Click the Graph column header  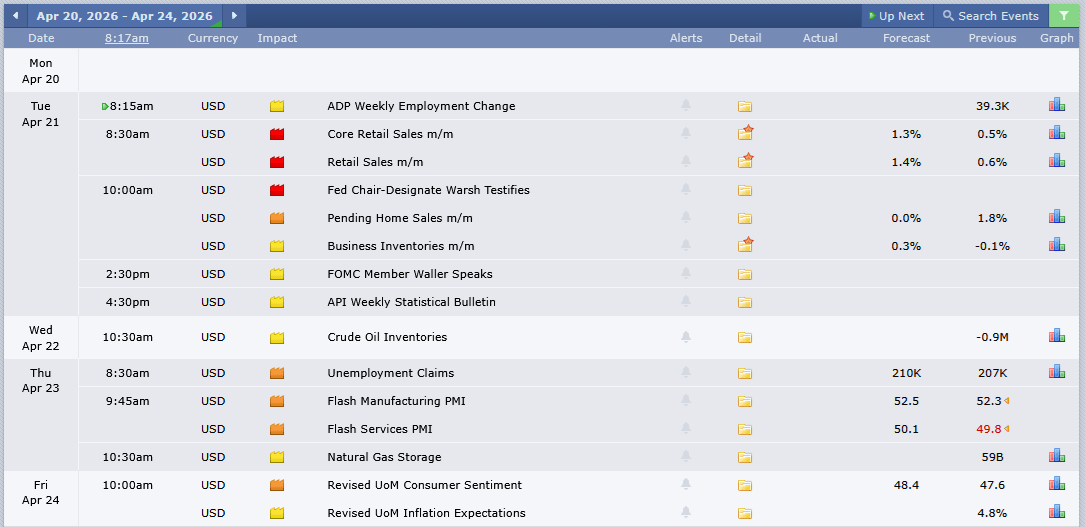(x=1057, y=38)
